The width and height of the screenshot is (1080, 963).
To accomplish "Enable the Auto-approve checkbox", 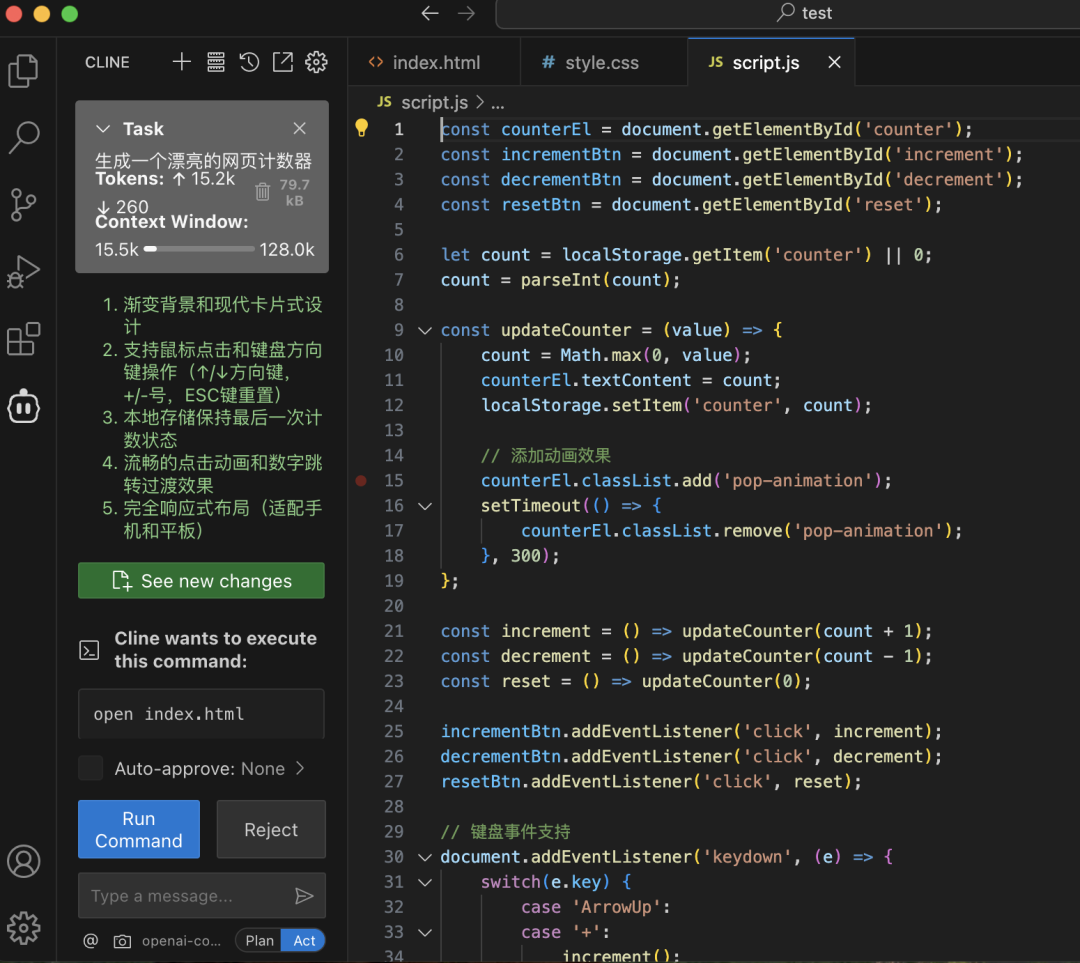I will click(x=90, y=768).
